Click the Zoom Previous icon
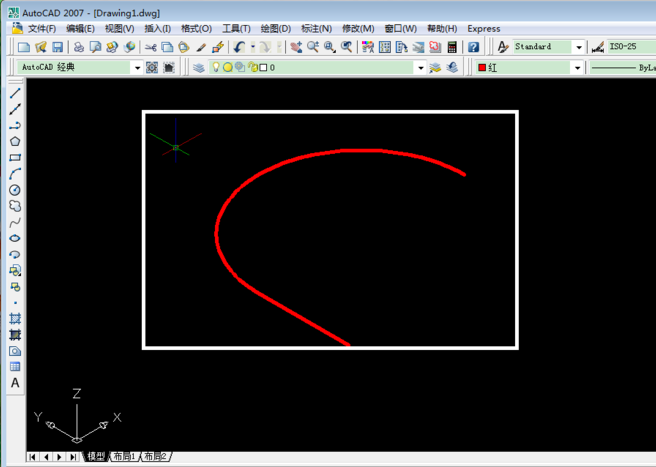The height and width of the screenshot is (467, 656). tap(346, 47)
